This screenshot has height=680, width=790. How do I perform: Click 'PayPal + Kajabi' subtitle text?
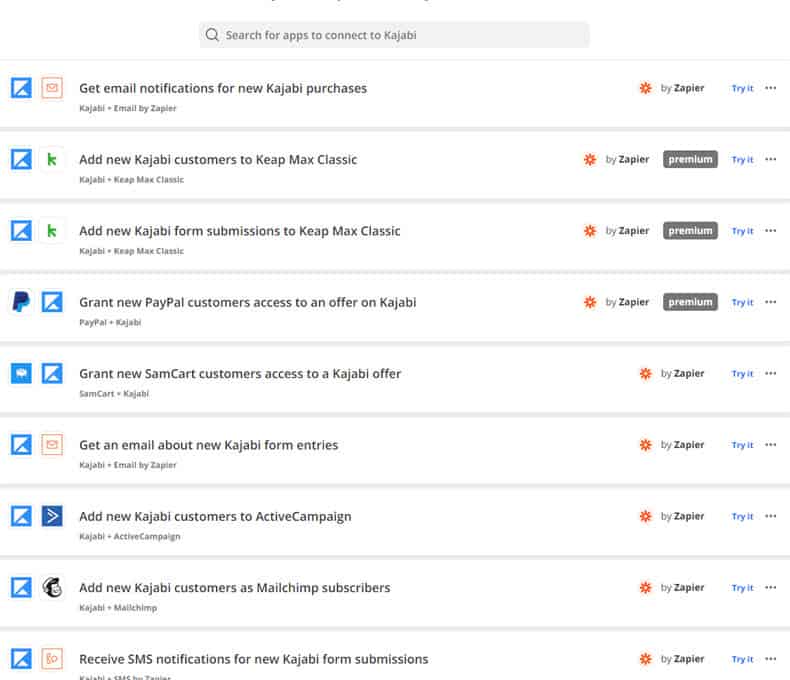[x=110, y=322]
